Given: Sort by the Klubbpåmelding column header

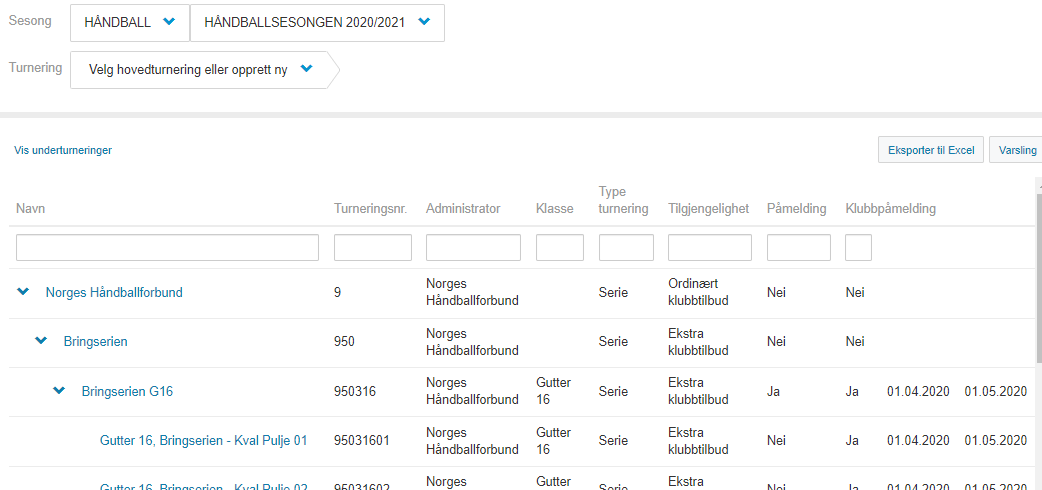Looking at the screenshot, I should tap(890, 209).
